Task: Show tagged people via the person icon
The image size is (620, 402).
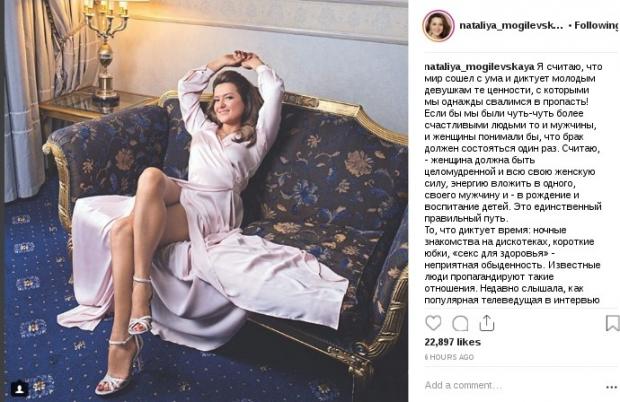Action: [x=19, y=388]
